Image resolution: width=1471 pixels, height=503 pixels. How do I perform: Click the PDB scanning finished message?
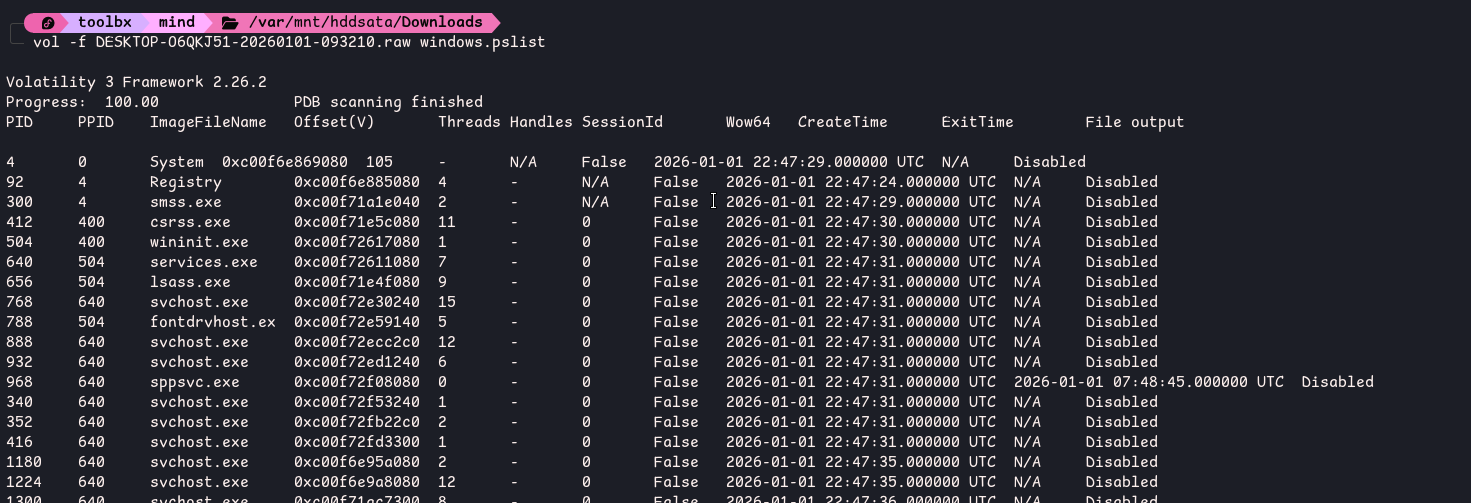(388, 102)
